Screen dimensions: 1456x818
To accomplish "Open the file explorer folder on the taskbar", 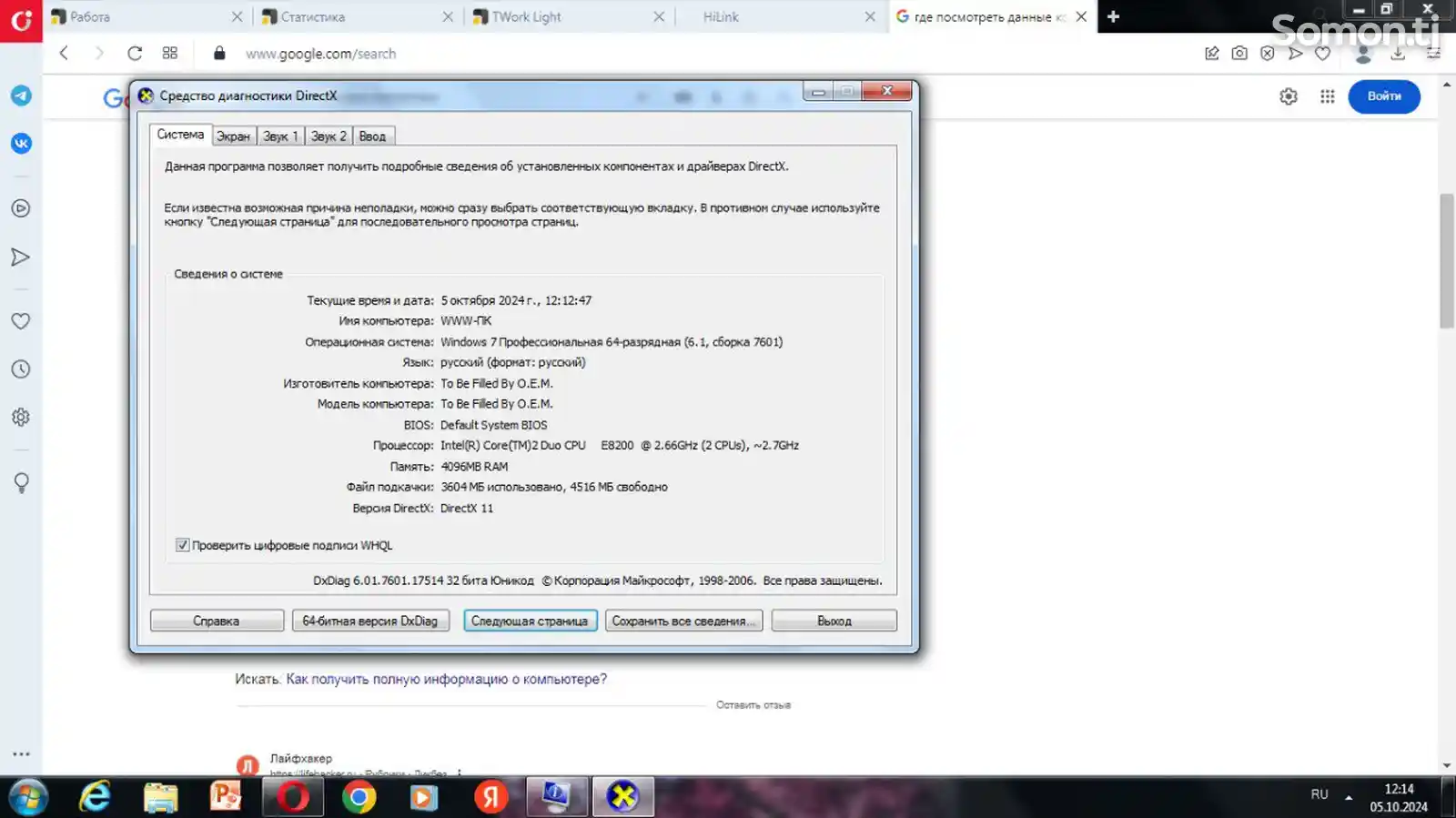I will [x=161, y=797].
